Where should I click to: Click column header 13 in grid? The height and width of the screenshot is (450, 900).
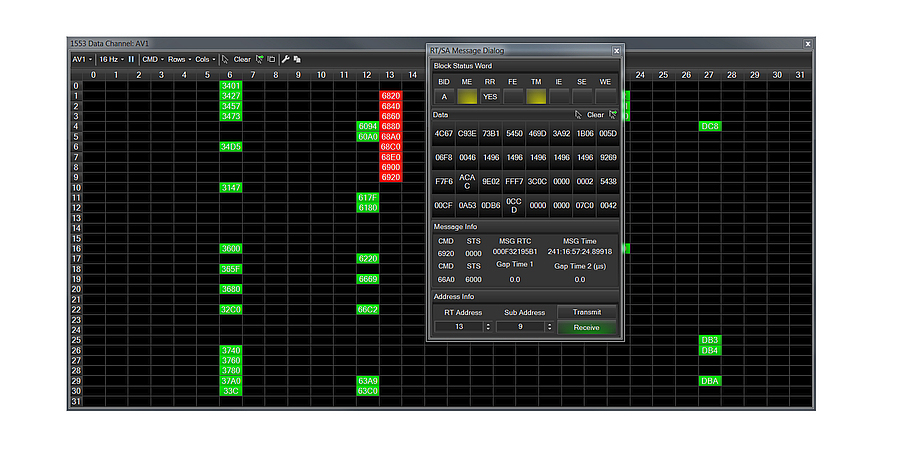390,75
